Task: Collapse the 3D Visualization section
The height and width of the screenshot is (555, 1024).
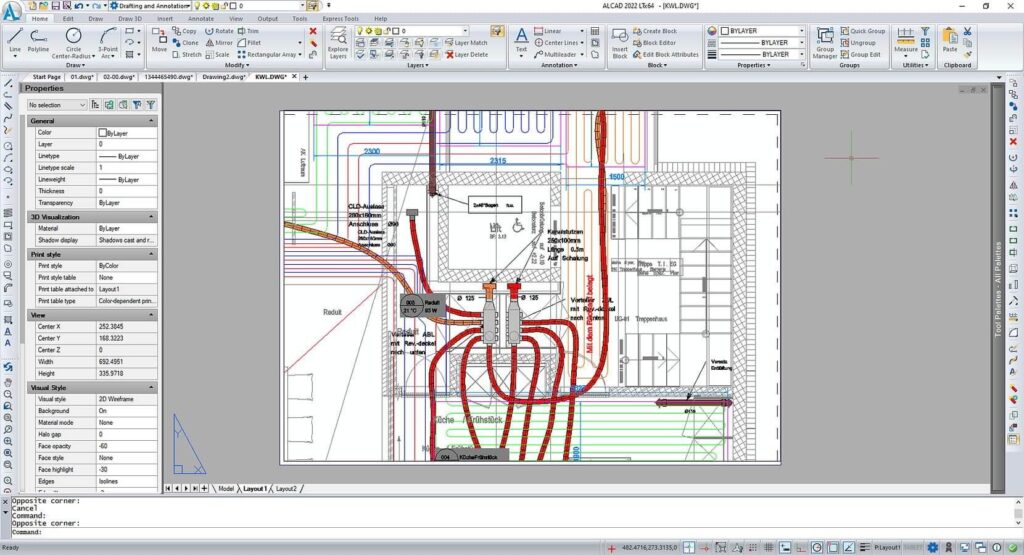Action: click(x=151, y=217)
